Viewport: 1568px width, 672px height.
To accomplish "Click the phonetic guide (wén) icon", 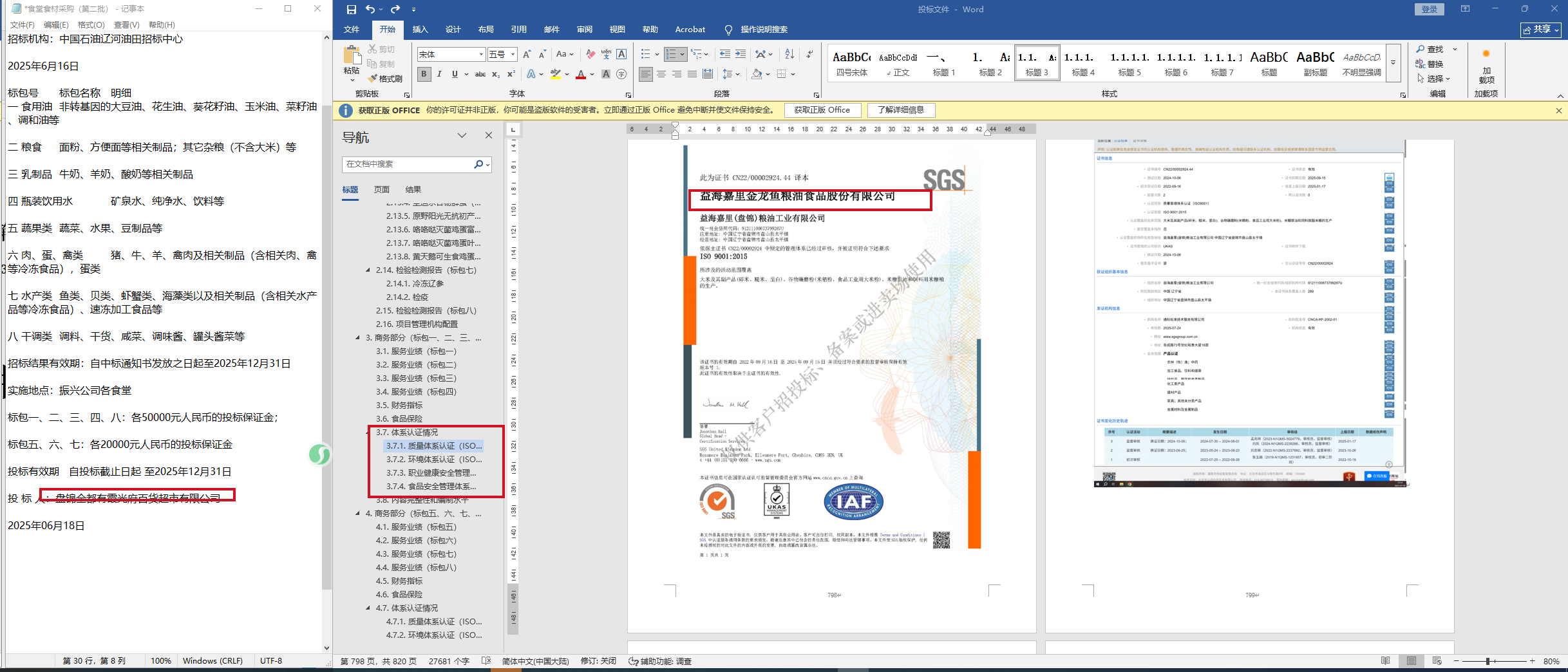I will (x=606, y=55).
